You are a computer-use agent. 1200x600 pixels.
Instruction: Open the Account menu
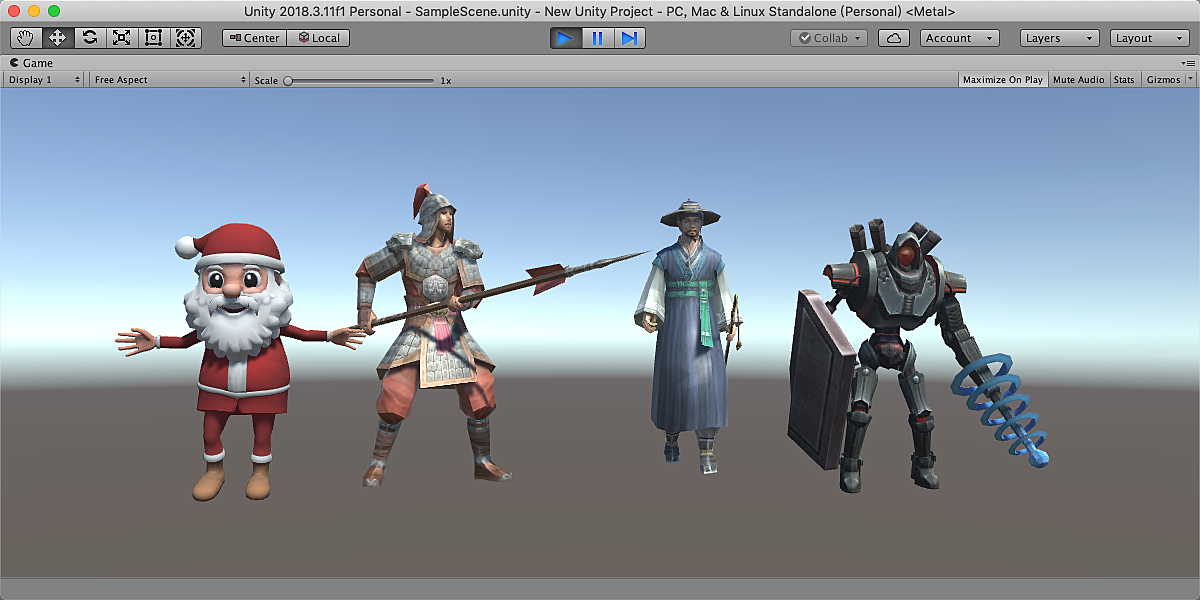tap(959, 38)
